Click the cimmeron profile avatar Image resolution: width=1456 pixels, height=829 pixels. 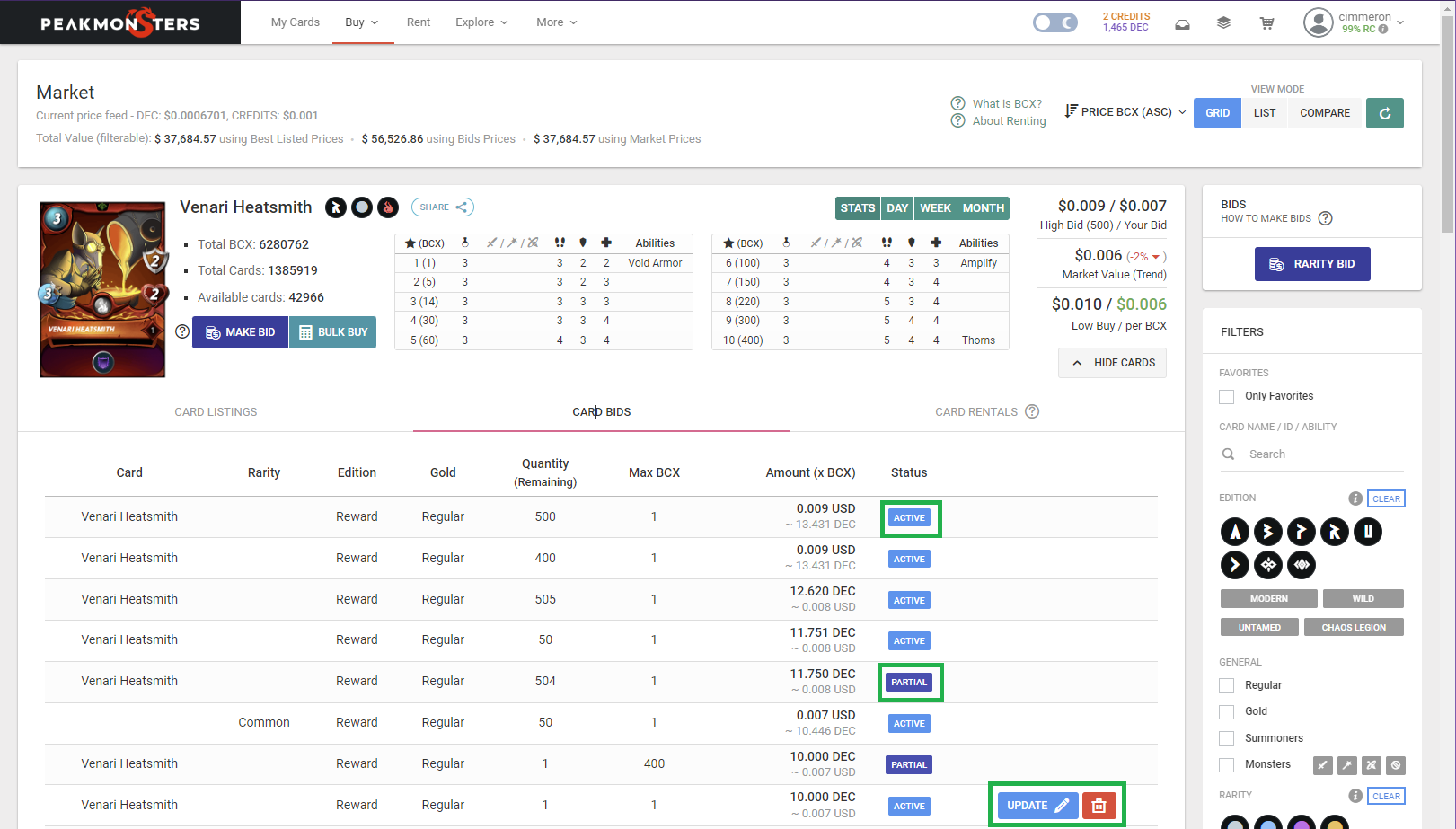1318,22
